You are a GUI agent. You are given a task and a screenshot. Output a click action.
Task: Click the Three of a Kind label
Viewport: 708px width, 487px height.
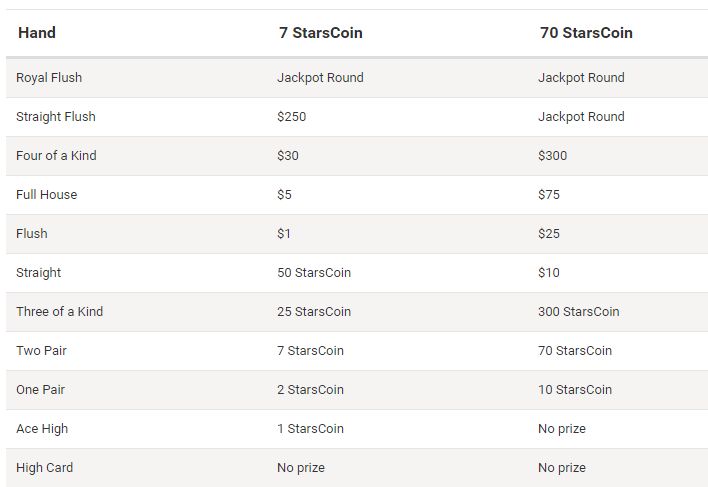click(60, 311)
